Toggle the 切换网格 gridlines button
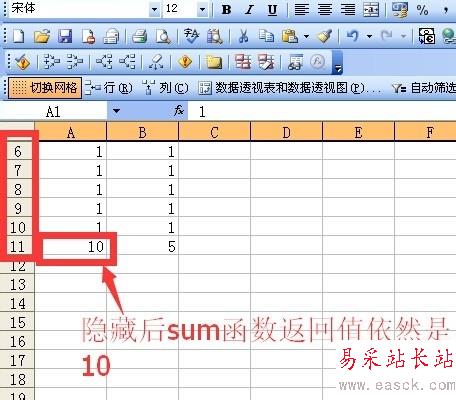The width and height of the screenshot is (456, 400). tap(45, 88)
